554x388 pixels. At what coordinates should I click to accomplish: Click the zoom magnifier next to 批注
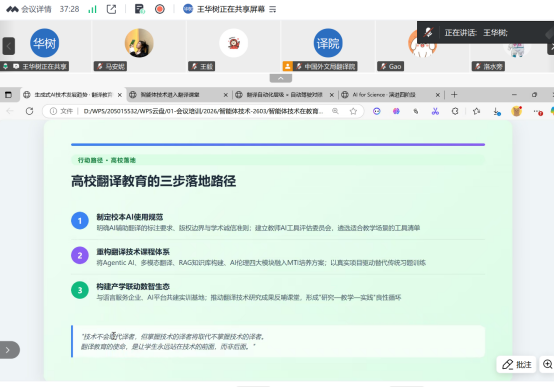(x=547, y=364)
